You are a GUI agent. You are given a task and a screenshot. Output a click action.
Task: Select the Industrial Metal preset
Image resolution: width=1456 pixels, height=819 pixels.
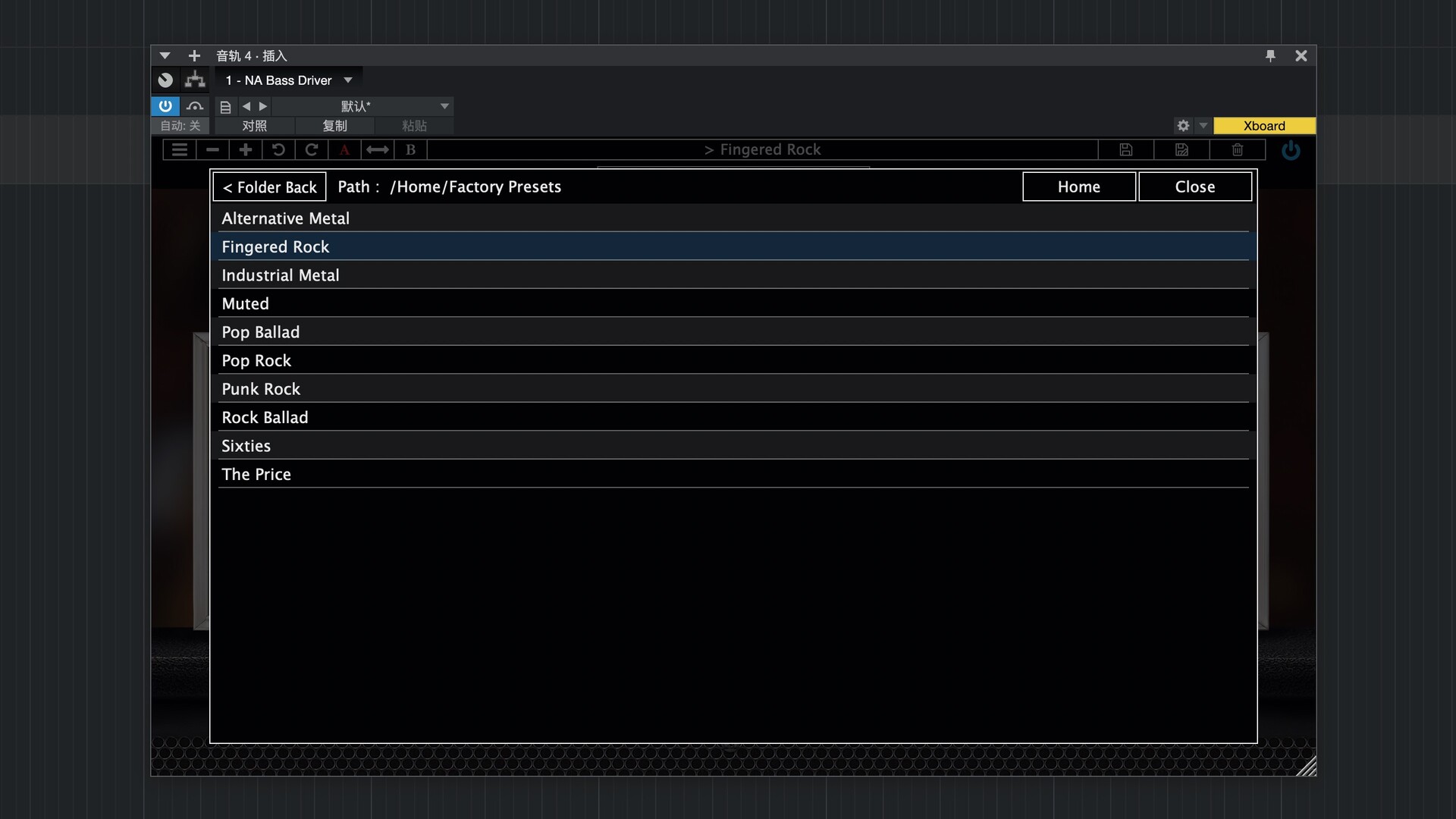pos(733,275)
